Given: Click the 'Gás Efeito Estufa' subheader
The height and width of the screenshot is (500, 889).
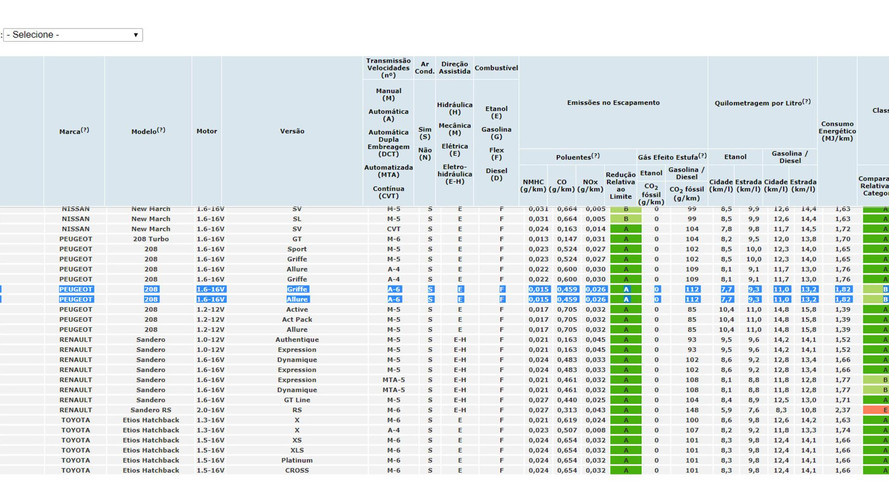Looking at the screenshot, I should [x=672, y=156].
